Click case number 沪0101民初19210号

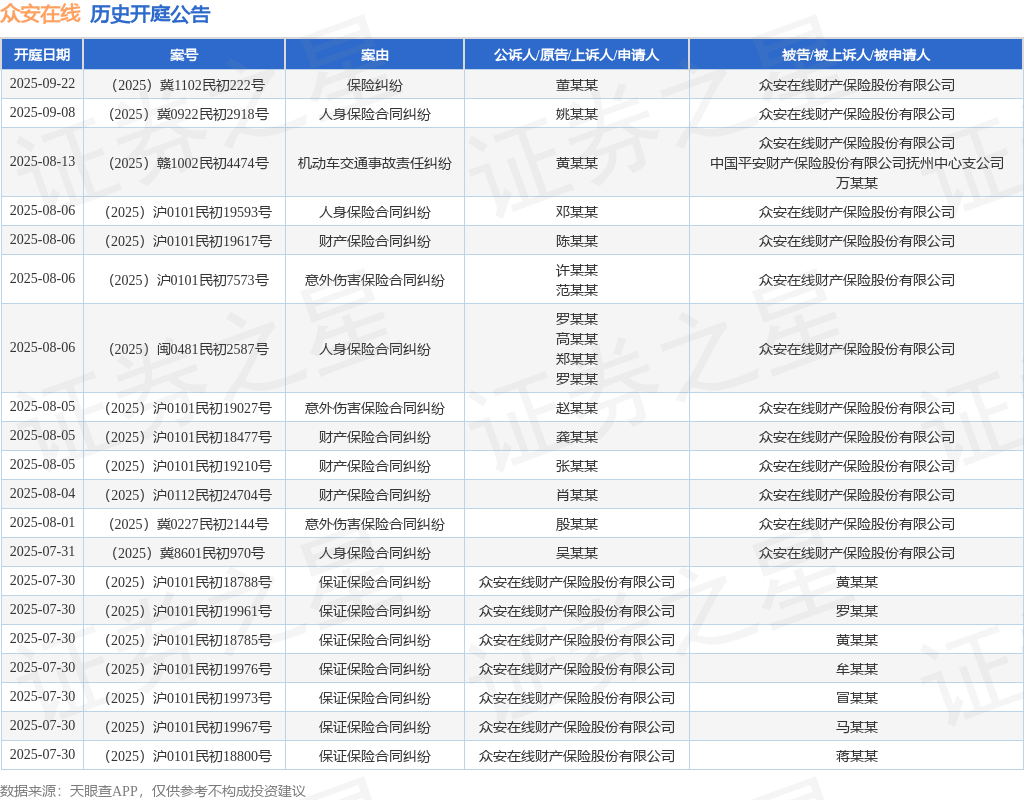tap(188, 466)
